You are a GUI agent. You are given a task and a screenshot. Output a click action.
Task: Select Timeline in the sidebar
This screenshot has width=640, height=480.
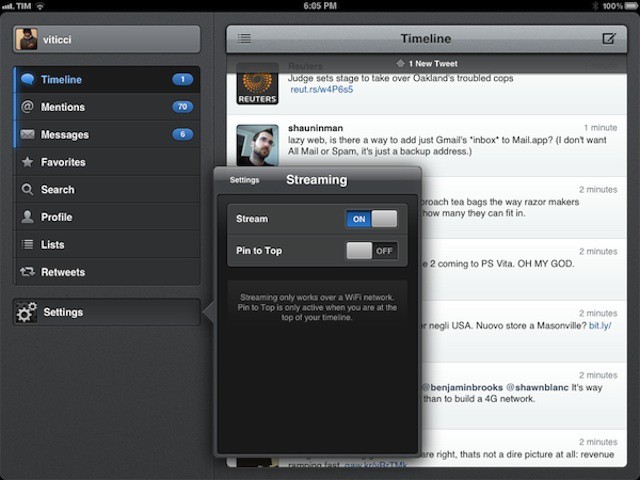pos(107,80)
